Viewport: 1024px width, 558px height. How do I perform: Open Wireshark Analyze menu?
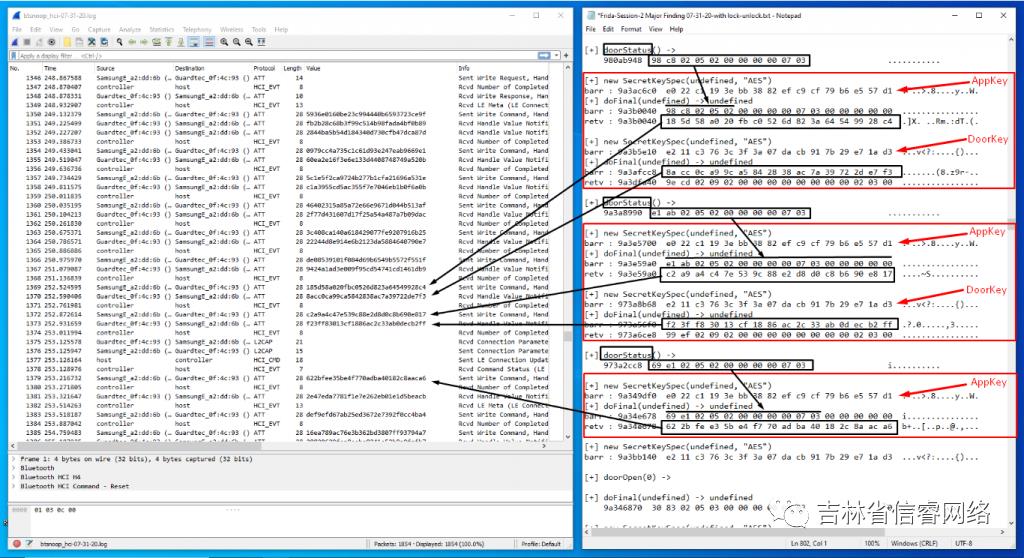pos(130,29)
